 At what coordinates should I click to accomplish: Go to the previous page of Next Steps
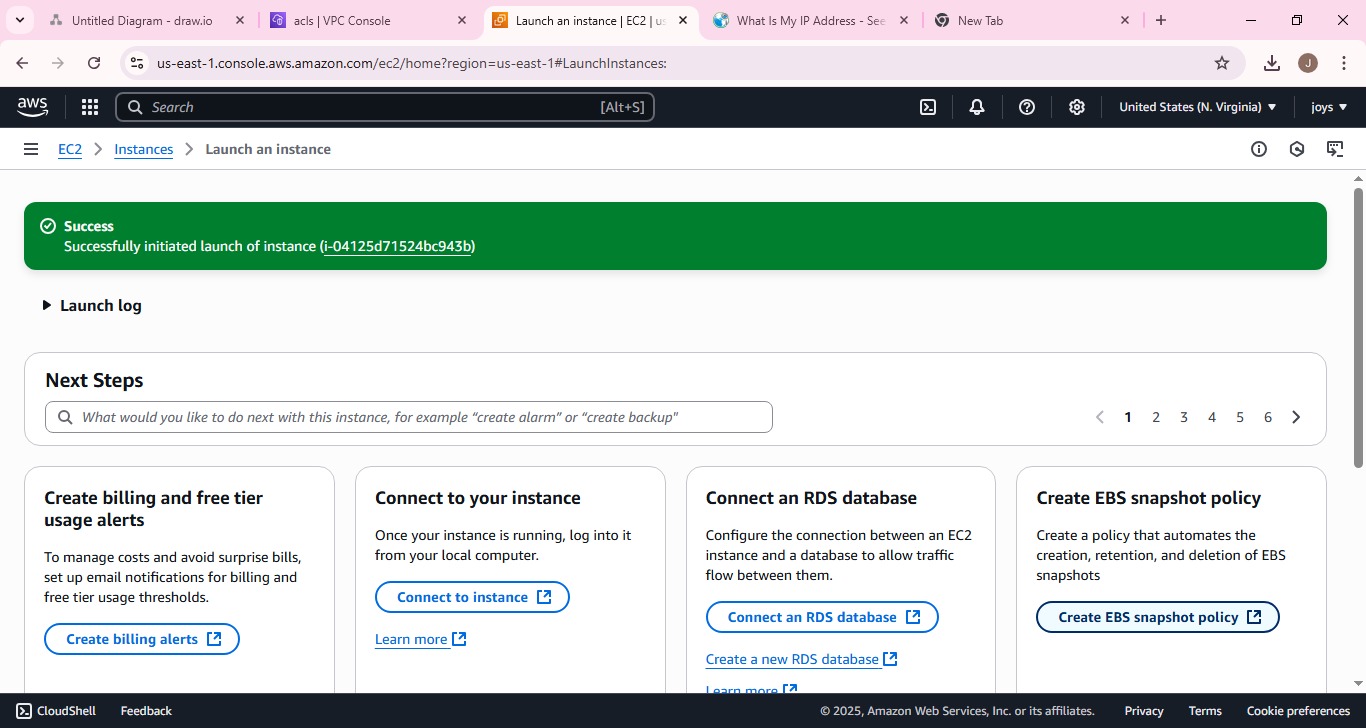1100,417
